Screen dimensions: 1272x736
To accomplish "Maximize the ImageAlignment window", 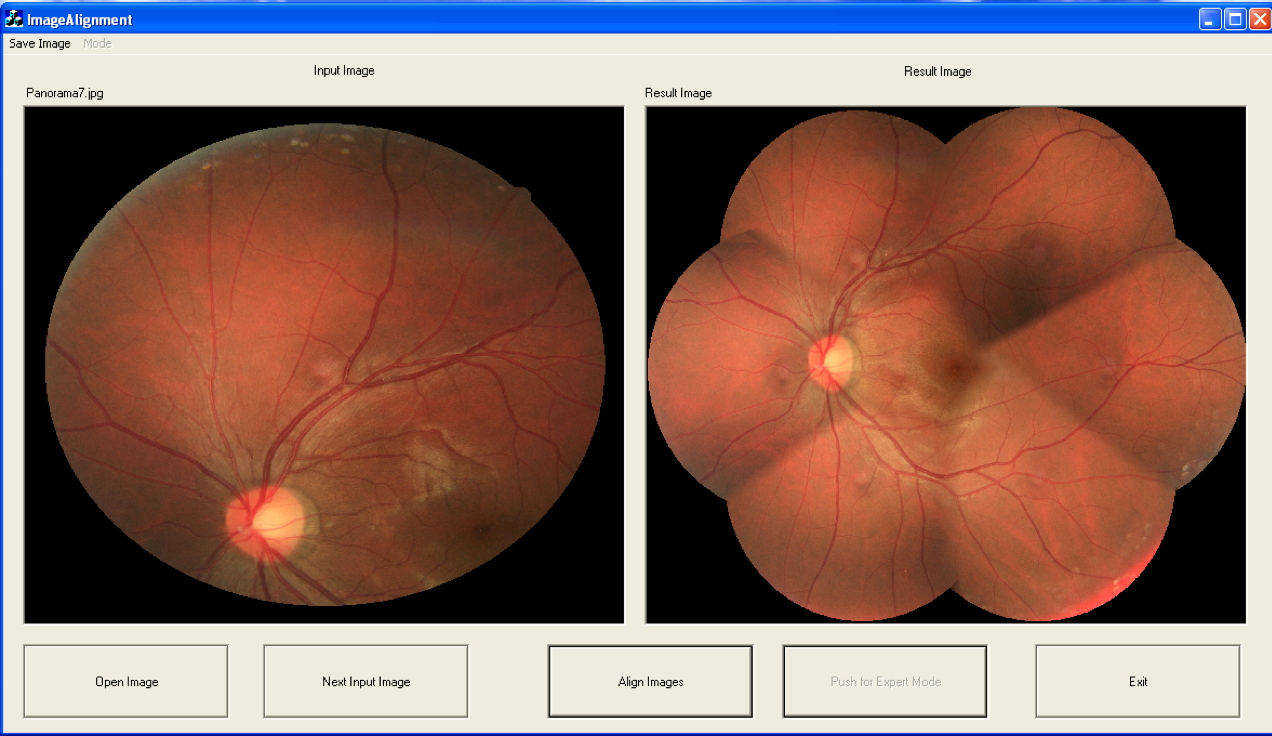I will (x=1235, y=19).
